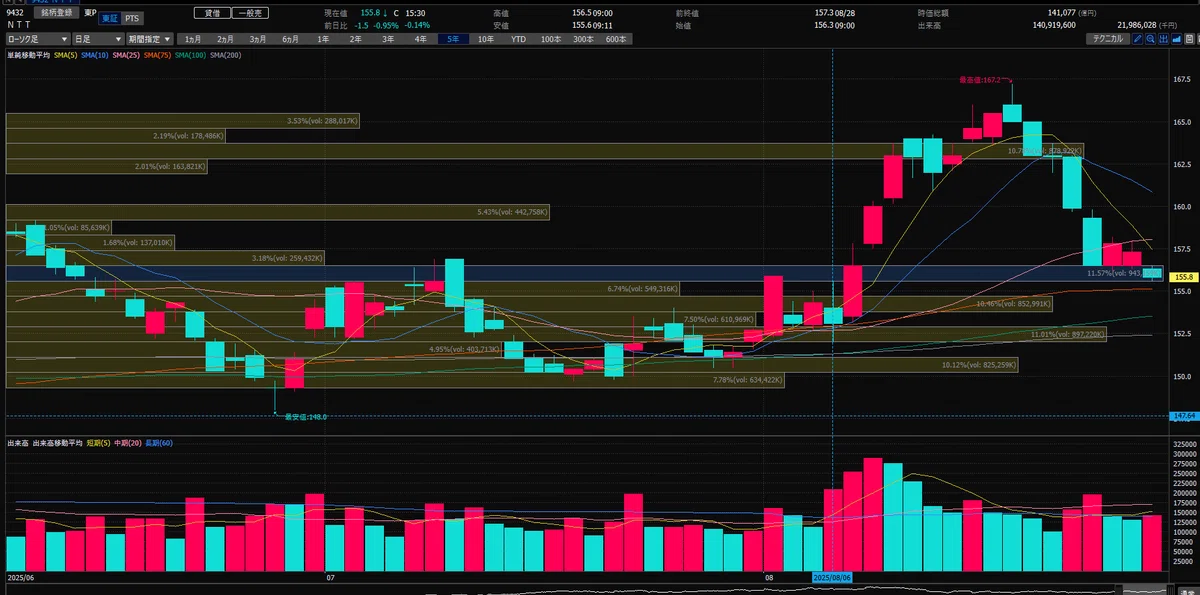Click the 2025/08/06 date cursor label

click(x=832, y=577)
